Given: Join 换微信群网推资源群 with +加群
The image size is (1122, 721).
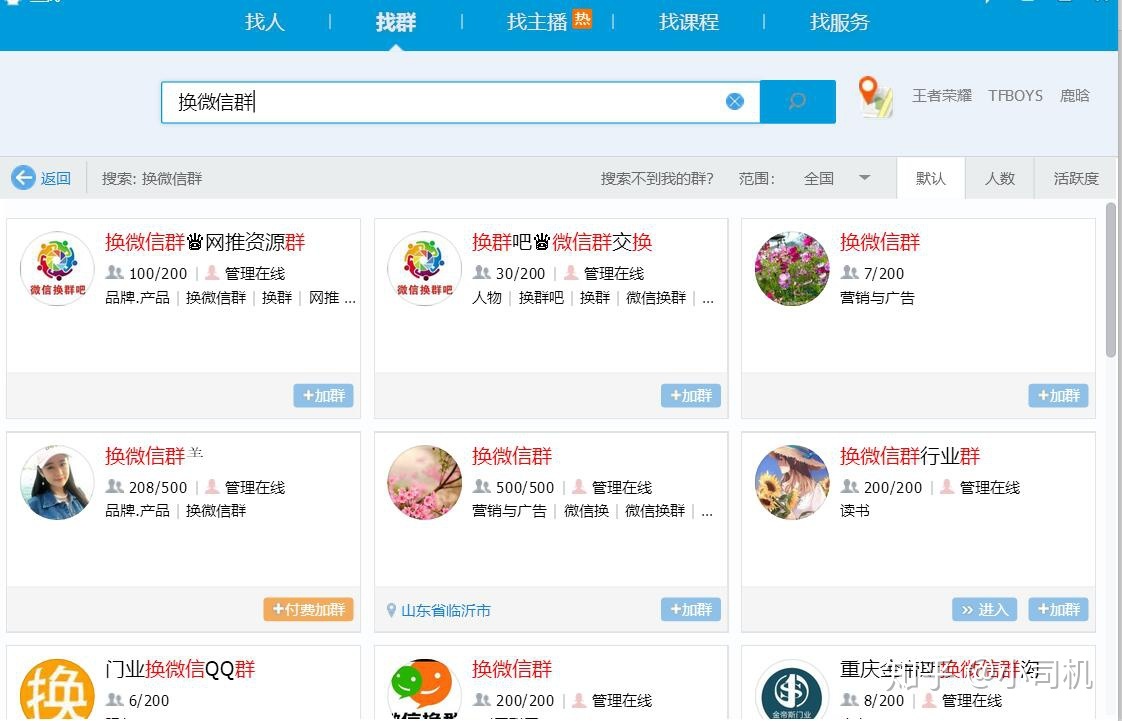Looking at the screenshot, I should tap(323, 396).
